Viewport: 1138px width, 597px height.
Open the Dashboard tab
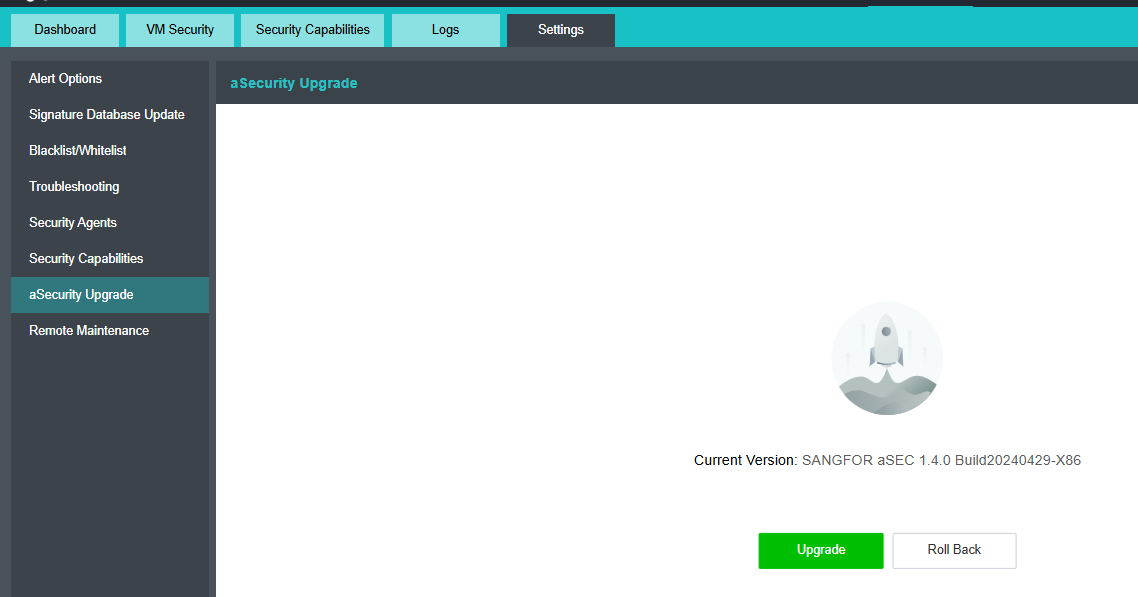(x=65, y=30)
